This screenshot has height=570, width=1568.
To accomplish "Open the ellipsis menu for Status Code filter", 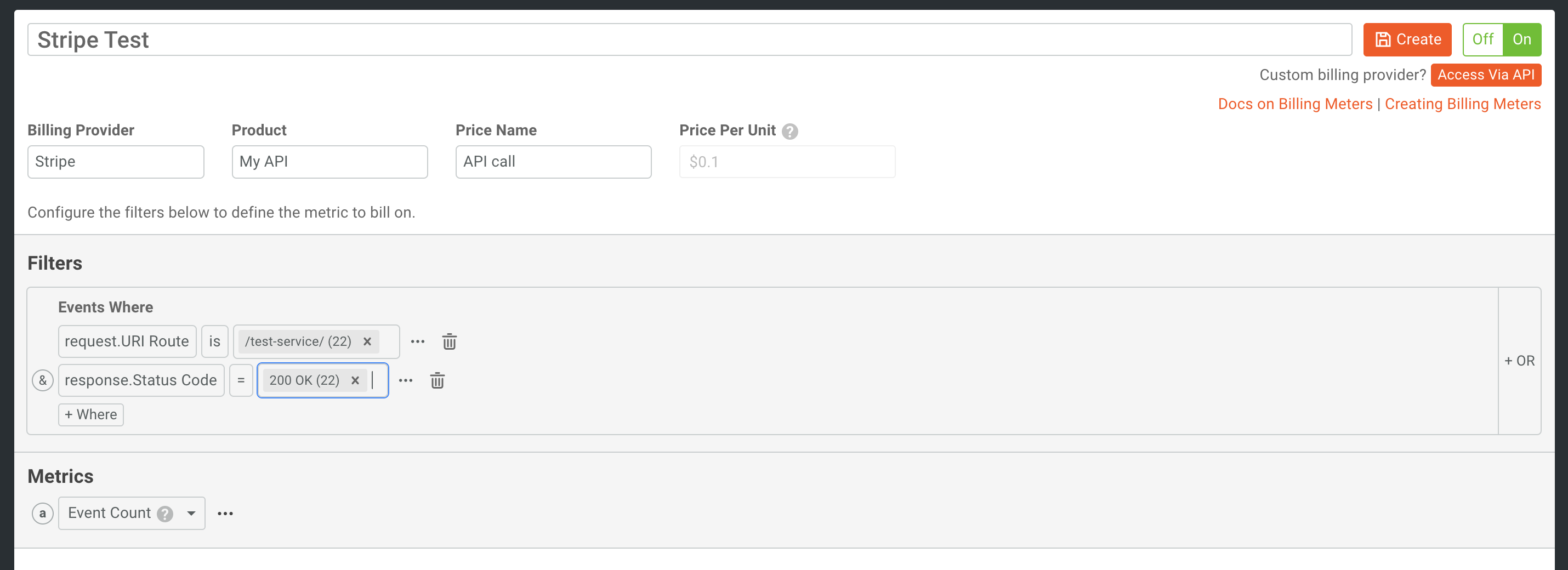I will pos(405,380).
